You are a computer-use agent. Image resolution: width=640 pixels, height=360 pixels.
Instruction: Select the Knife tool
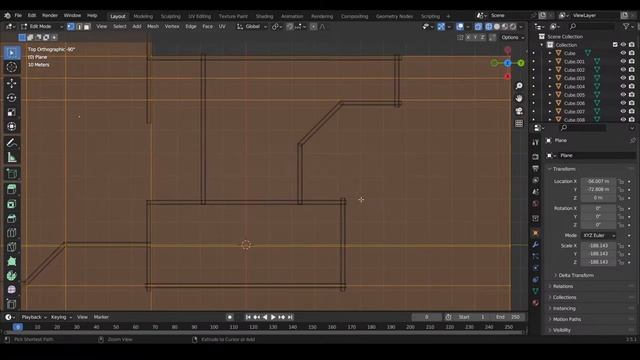[11, 247]
